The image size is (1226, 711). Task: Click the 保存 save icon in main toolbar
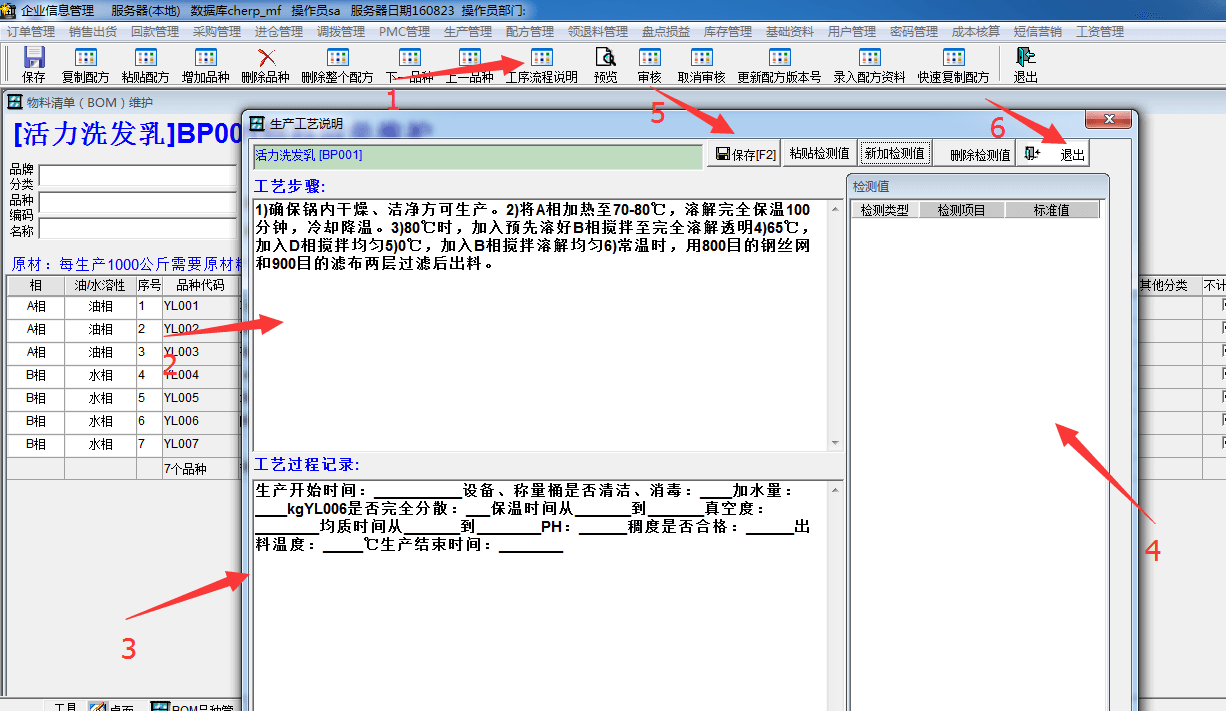point(34,58)
